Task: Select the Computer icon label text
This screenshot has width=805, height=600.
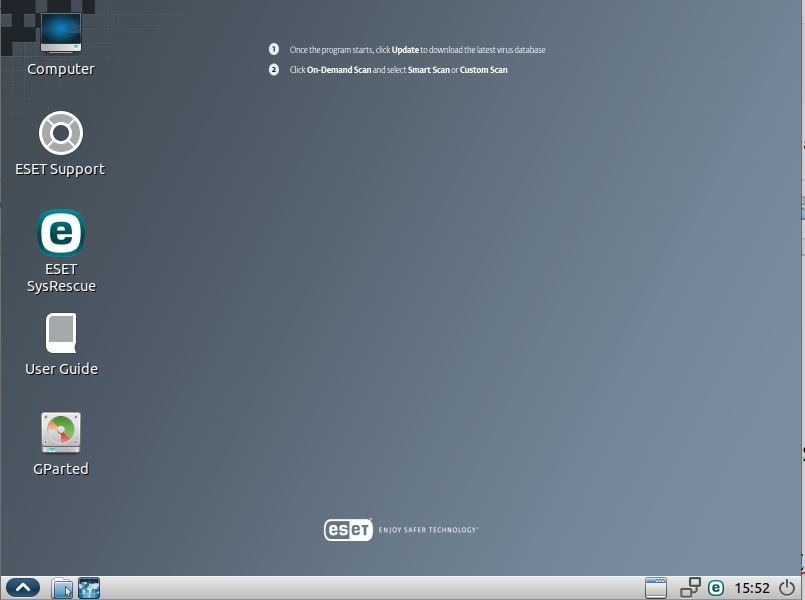Action: tap(61, 69)
